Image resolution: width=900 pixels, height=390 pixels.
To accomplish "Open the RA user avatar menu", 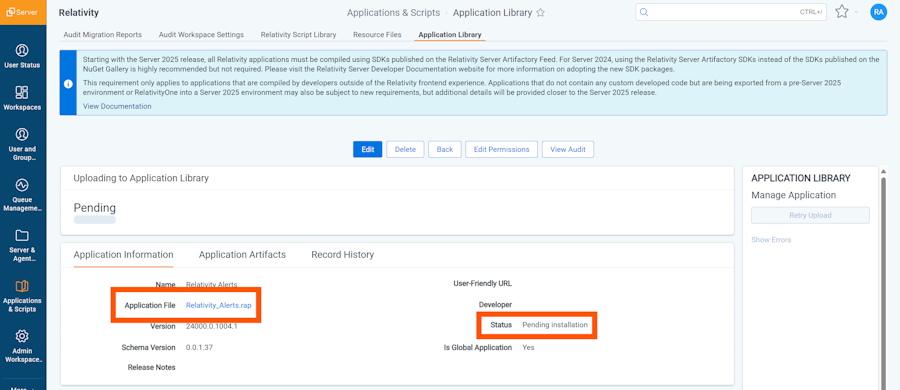I will click(878, 12).
